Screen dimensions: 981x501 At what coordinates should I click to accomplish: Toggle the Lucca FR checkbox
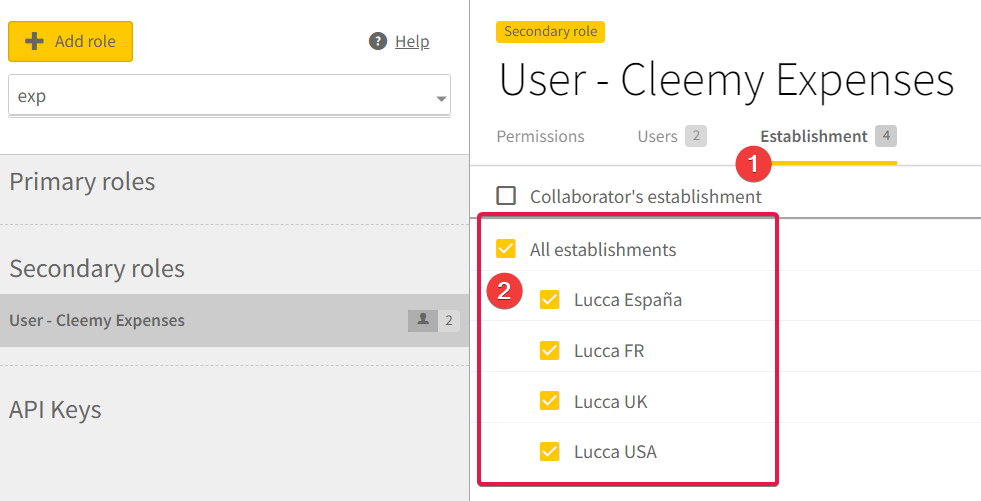[x=549, y=350]
